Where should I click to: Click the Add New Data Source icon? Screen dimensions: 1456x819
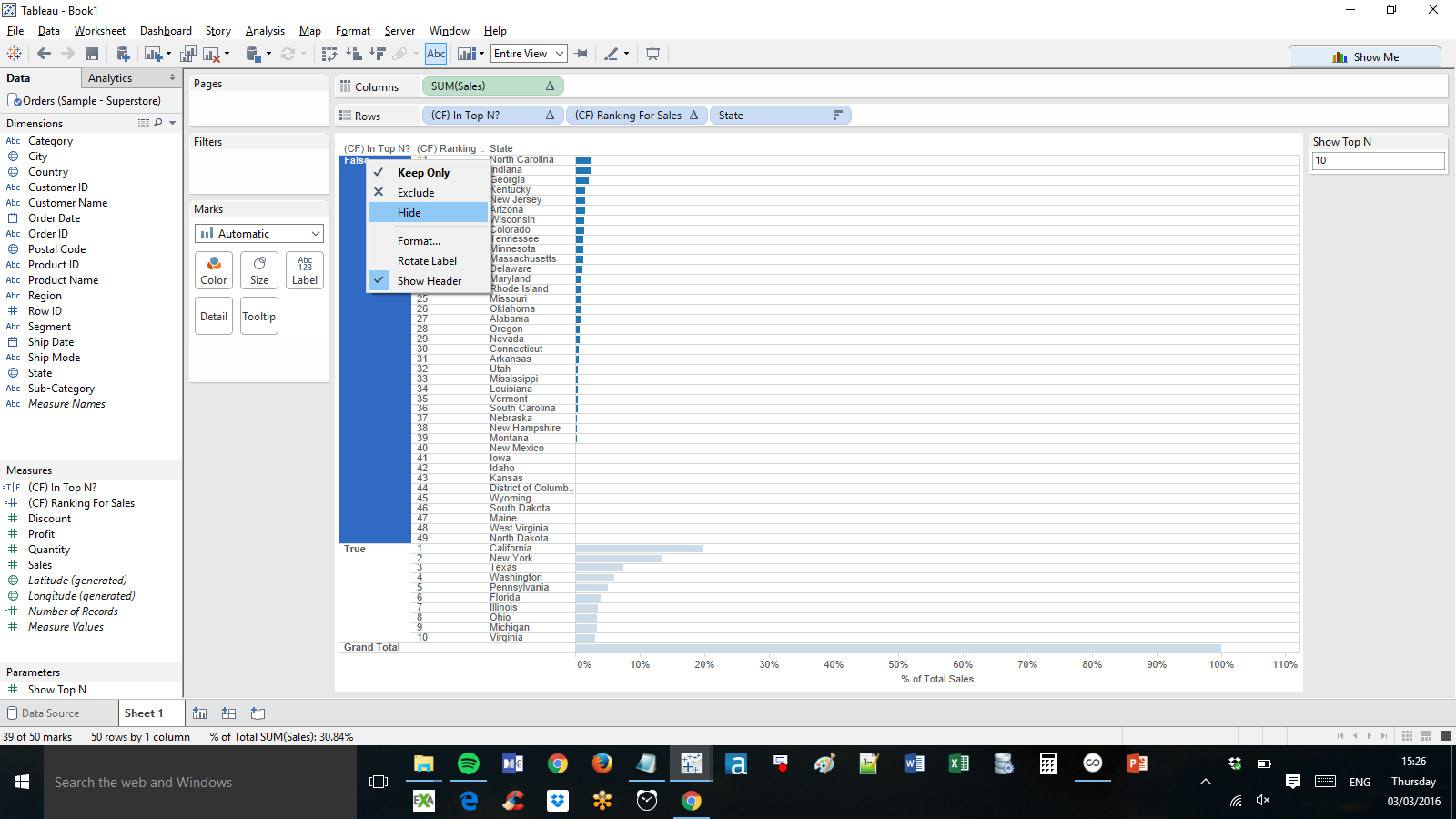click(123, 55)
